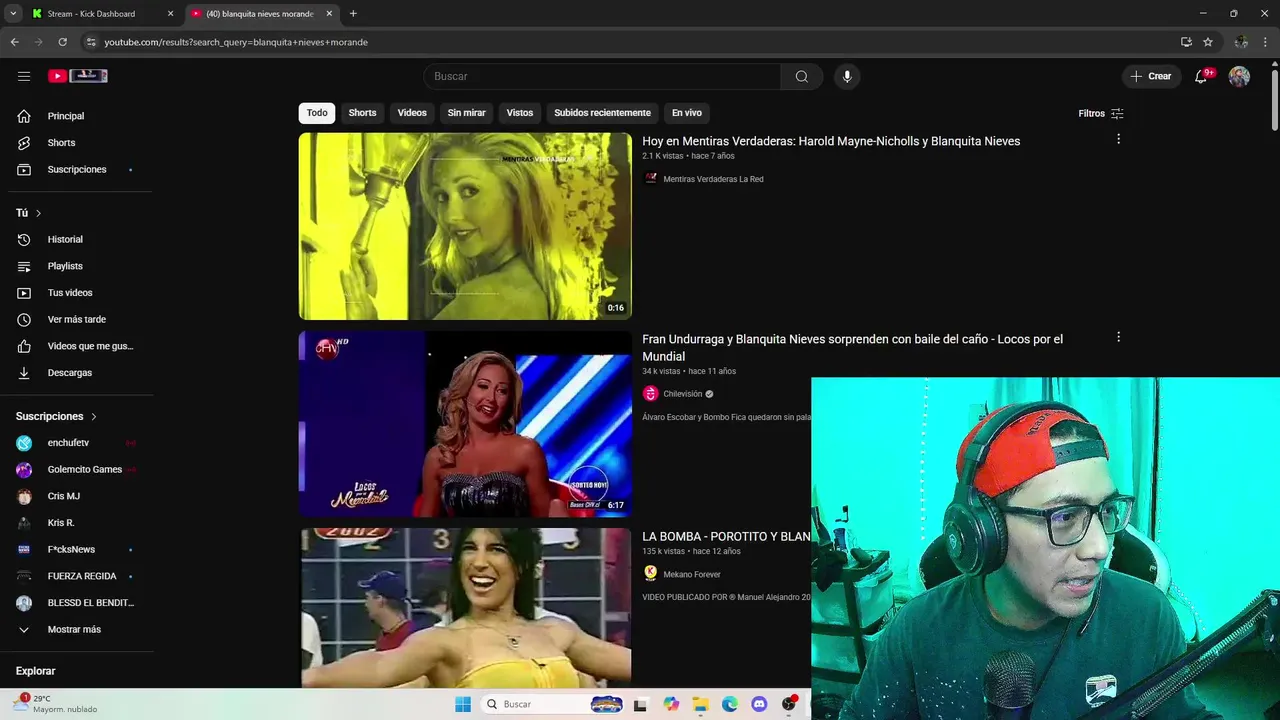Open the Harold Mayne-Nicholls video title
The image size is (1280, 720).
[831, 141]
